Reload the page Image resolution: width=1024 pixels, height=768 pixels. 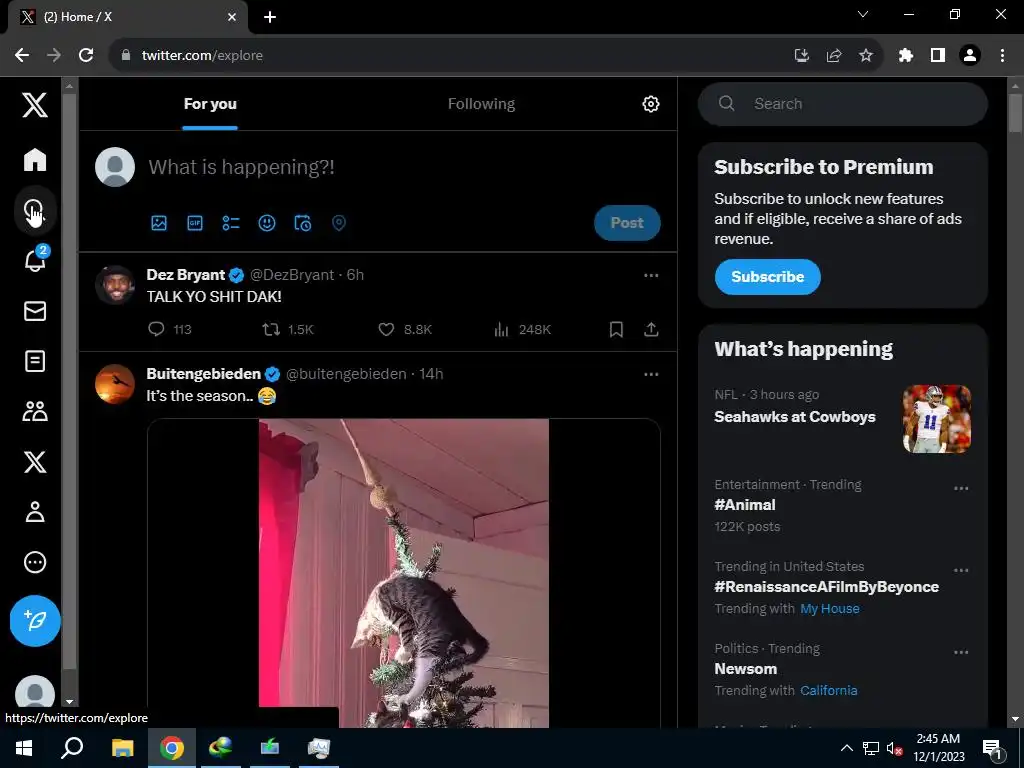coord(86,56)
